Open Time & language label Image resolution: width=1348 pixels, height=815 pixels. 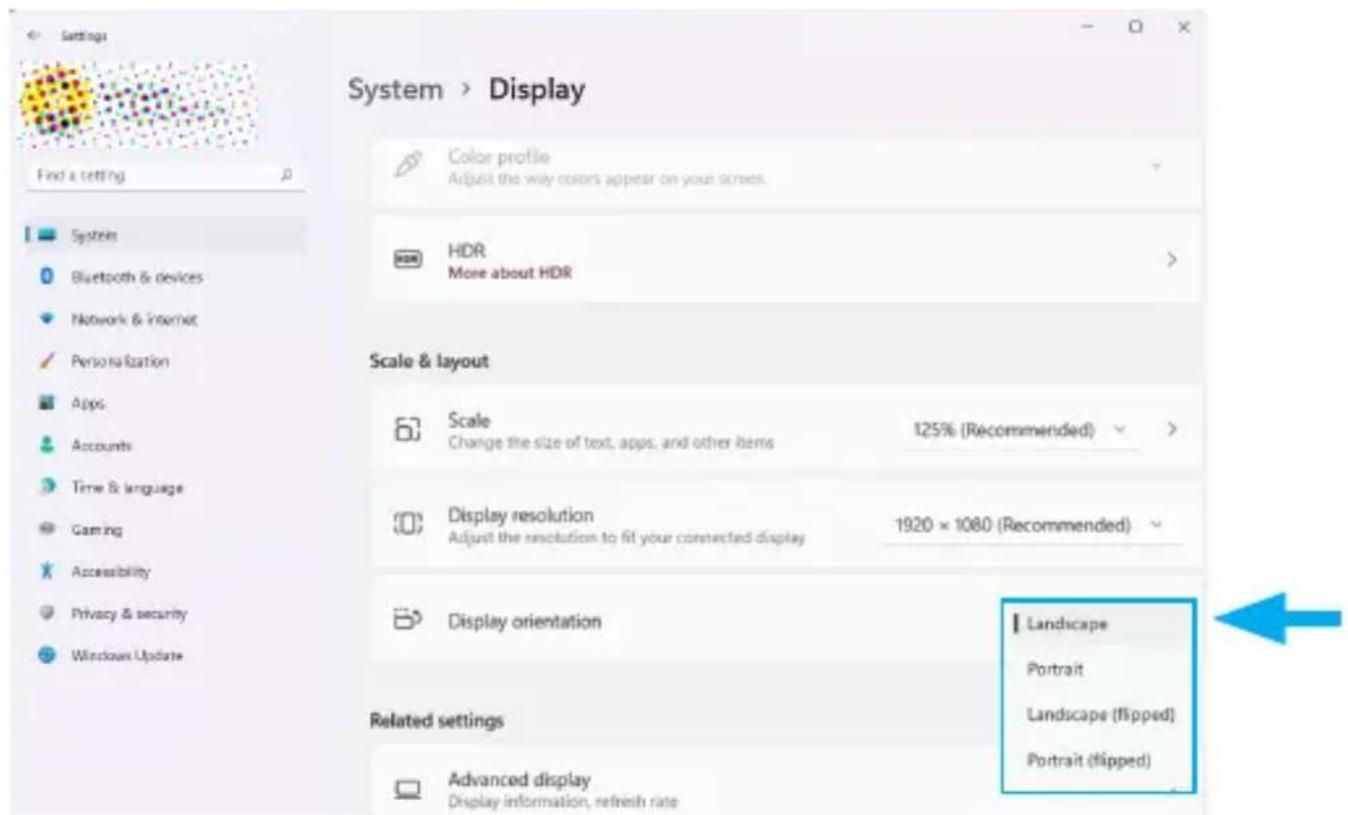pyautogui.click(x=127, y=487)
